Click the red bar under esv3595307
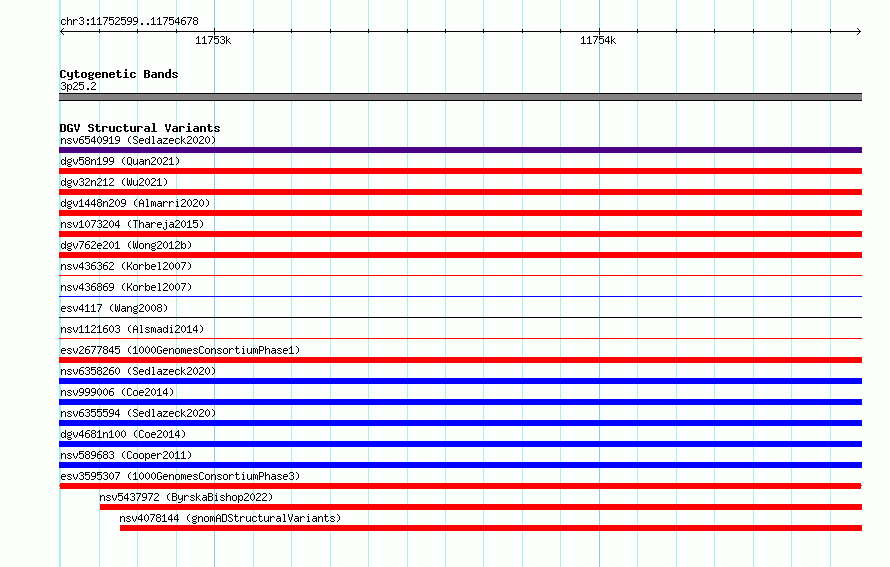The height and width of the screenshot is (567, 890). 460,486
